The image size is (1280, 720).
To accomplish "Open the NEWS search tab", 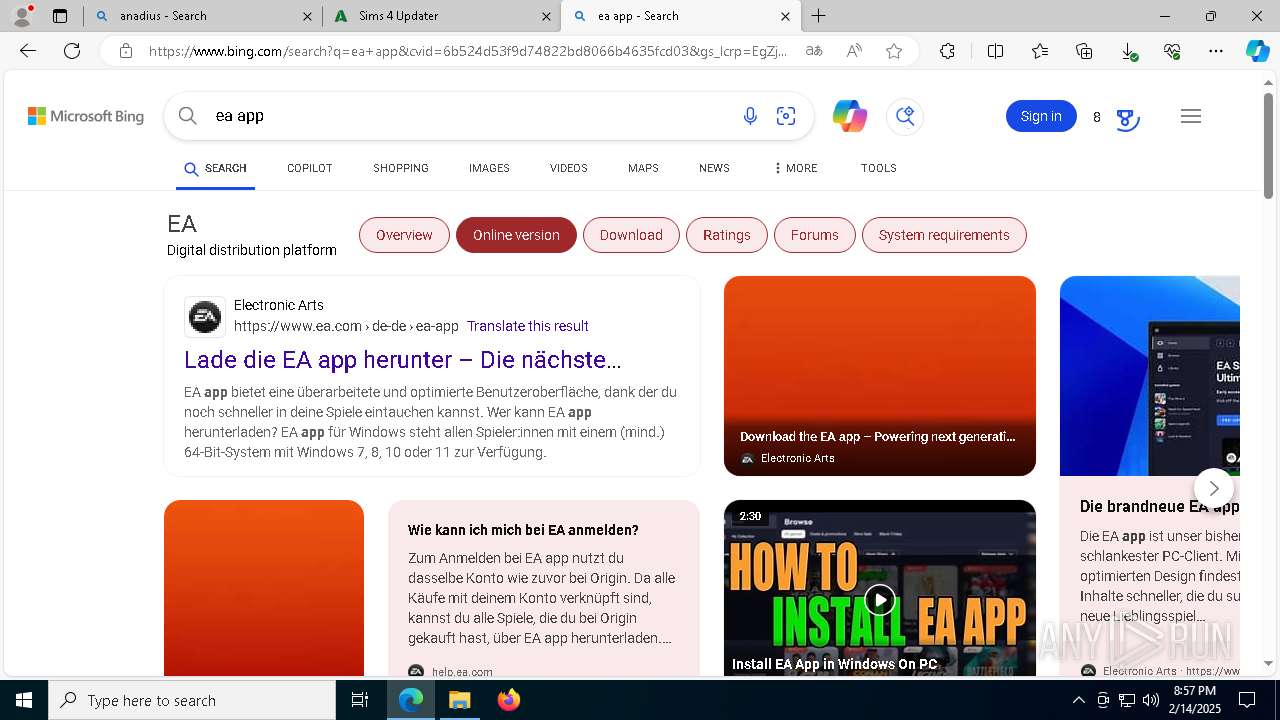I will tap(714, 168).
